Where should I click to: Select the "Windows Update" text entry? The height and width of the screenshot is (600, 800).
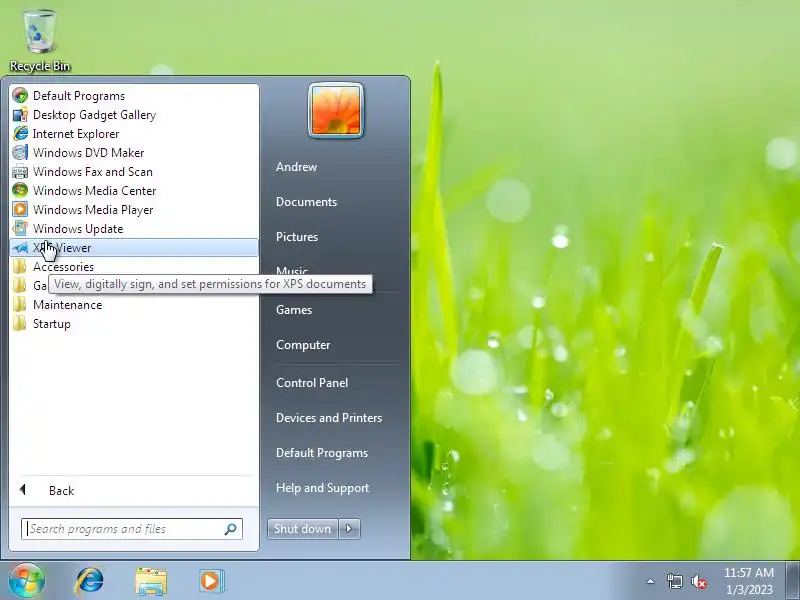(78, 229)
